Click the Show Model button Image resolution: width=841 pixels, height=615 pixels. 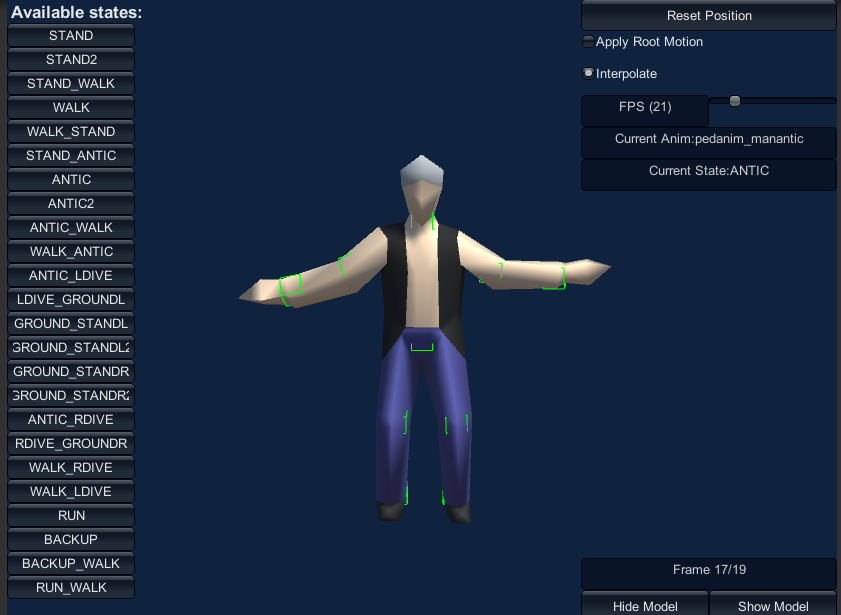(773, 606)
